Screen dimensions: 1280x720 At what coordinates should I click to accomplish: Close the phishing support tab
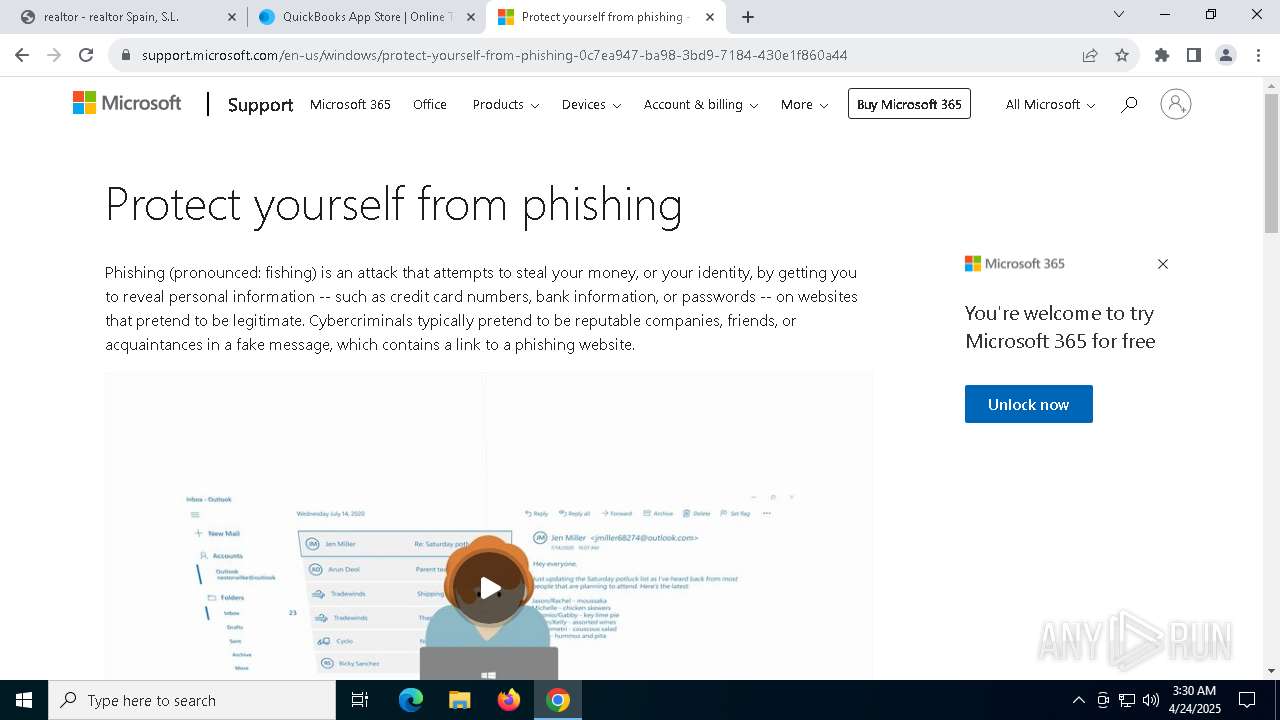(709, 17)
